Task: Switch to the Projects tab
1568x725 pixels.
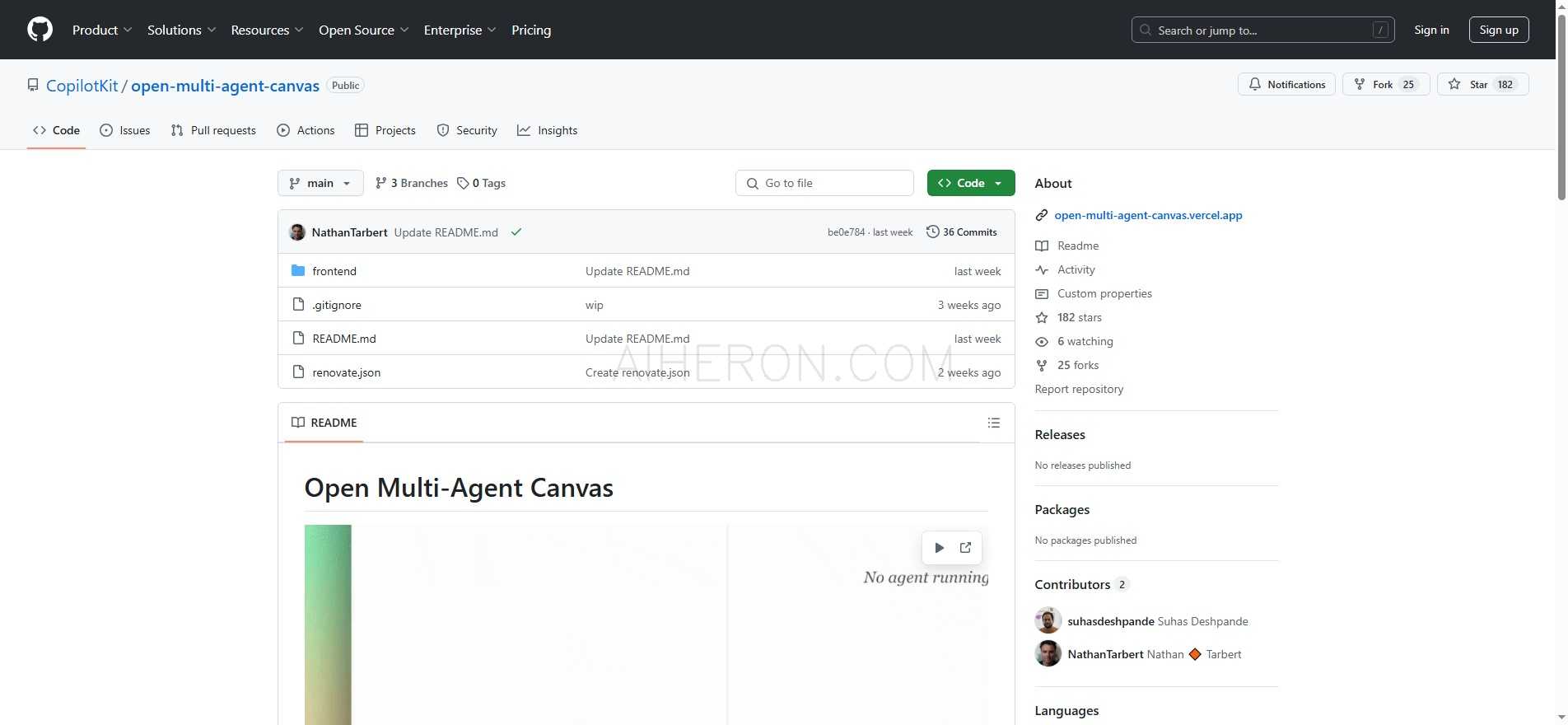Action: click(385, 130)
